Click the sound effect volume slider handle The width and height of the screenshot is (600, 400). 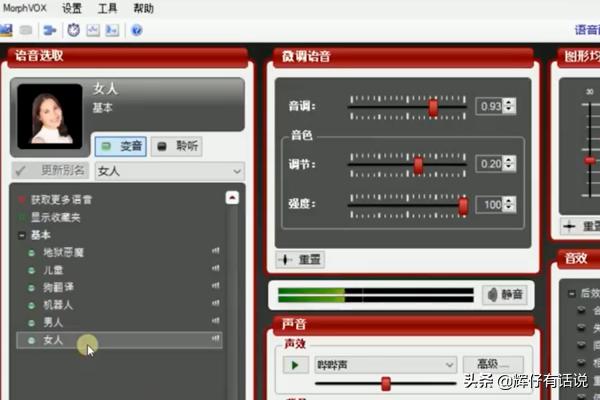pyautogui.click(x=386, y=384)
